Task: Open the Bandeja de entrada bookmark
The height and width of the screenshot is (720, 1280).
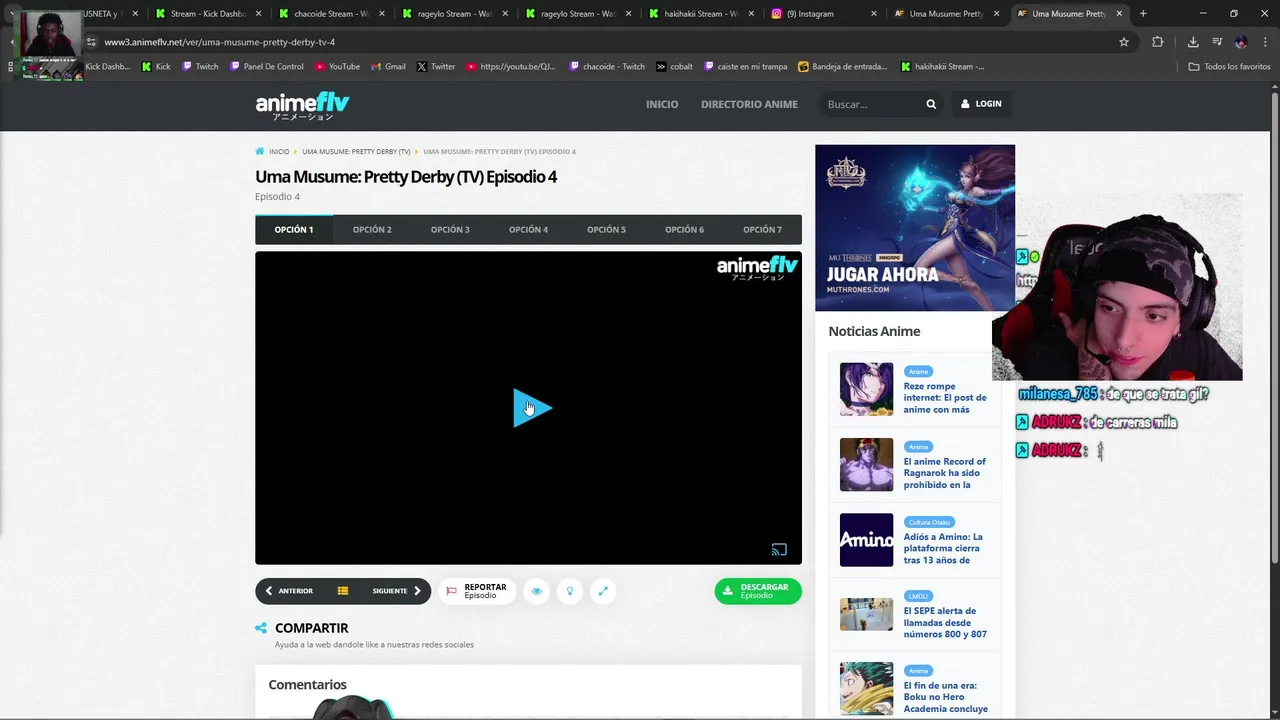Action: [843, 67]
